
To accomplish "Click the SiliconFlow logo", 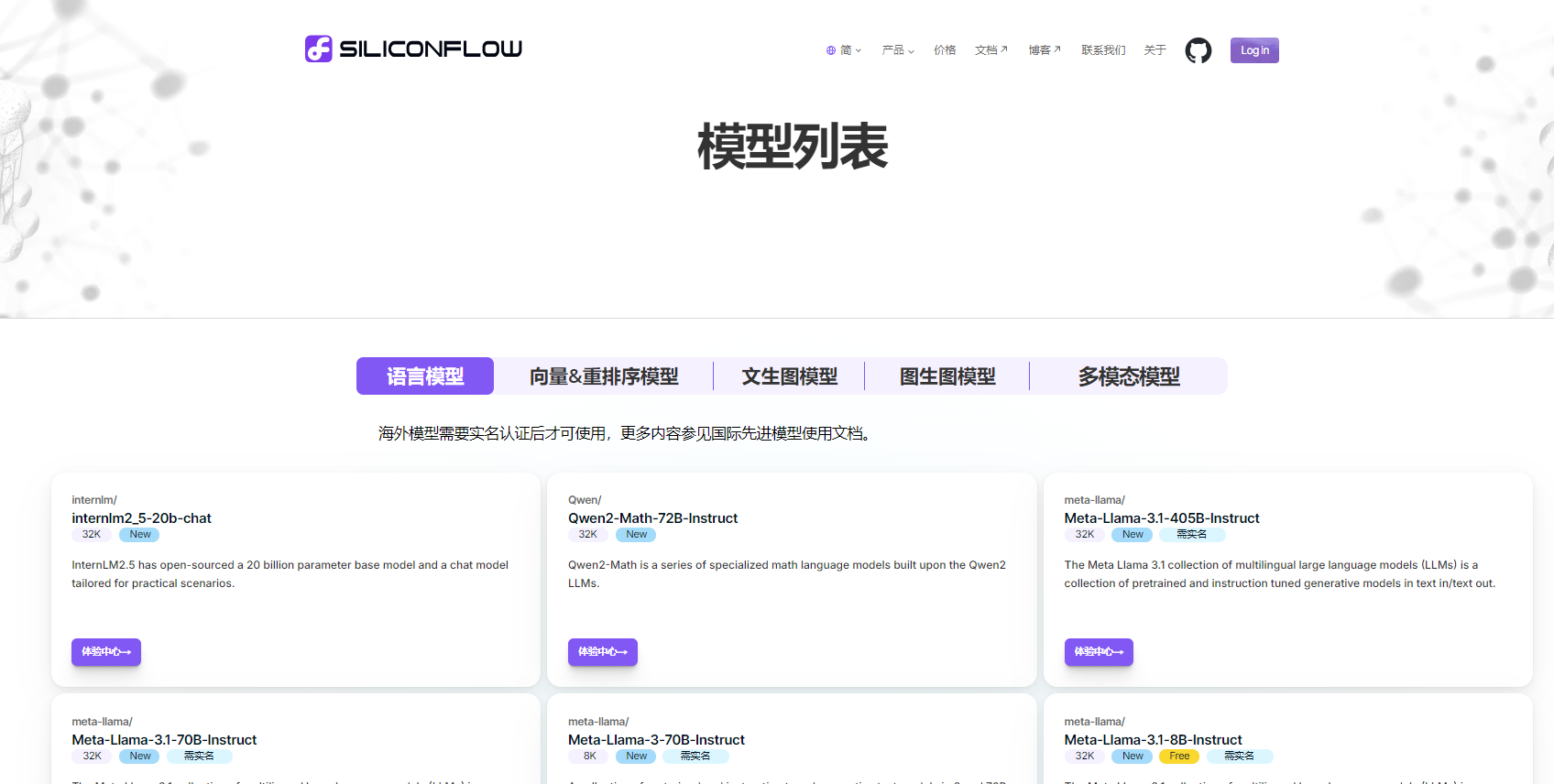I will click(x=413, y=49).
